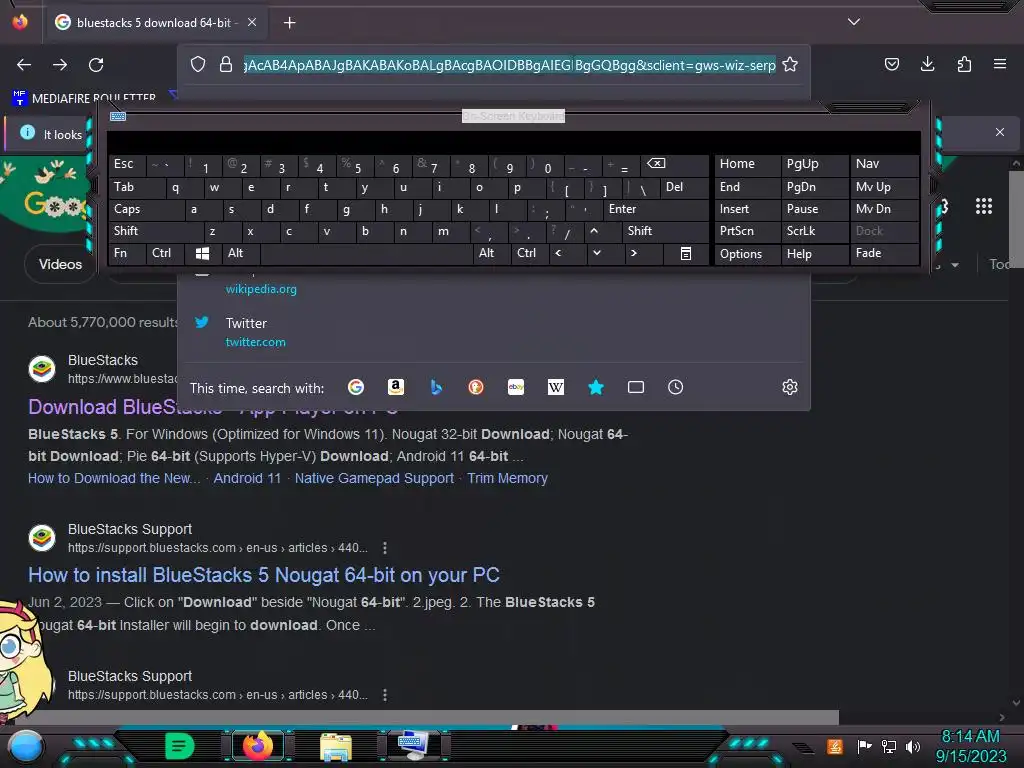Click the taskbar clock showing 8:14 AM
The image size is (1024, 768).
click(x=970, y=746)
